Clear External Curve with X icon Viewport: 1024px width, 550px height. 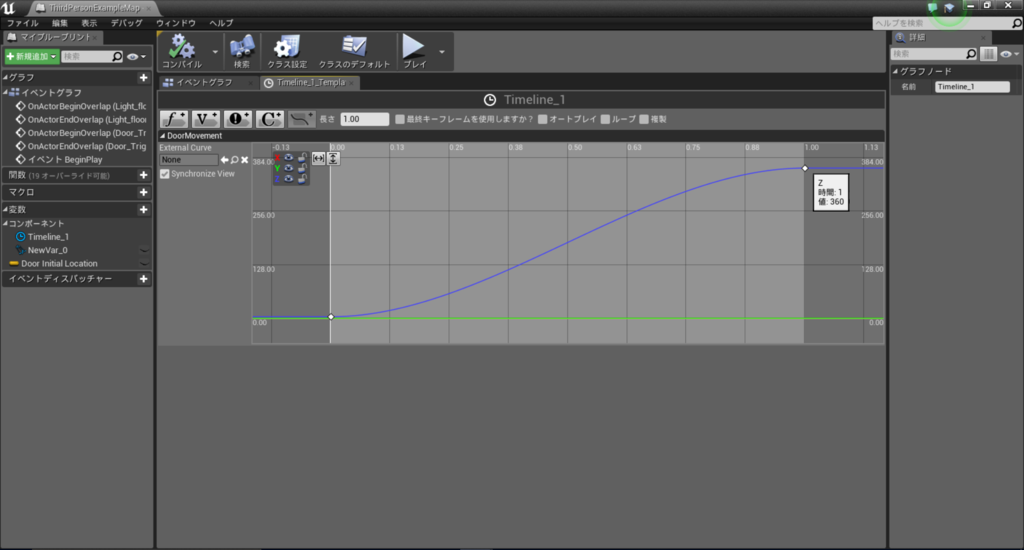pyautogui.click(x=244, y=160)
